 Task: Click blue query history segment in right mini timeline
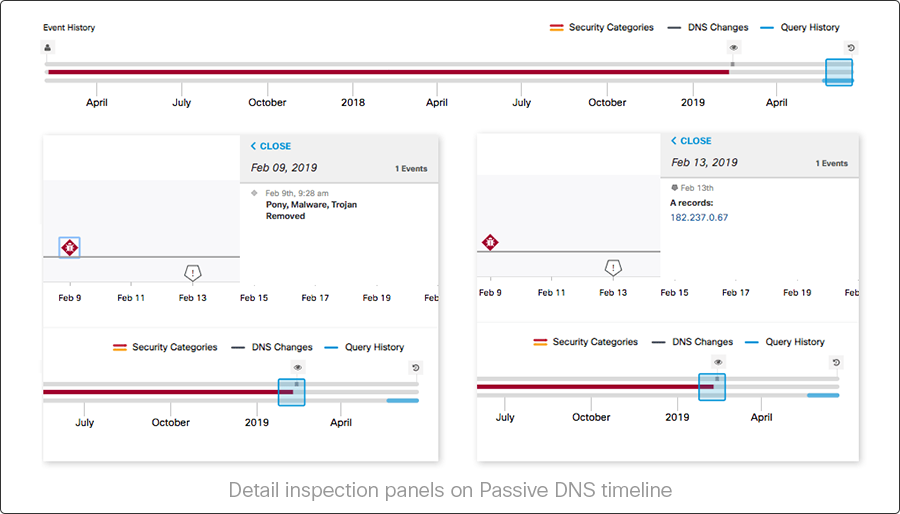click(823, 395)
